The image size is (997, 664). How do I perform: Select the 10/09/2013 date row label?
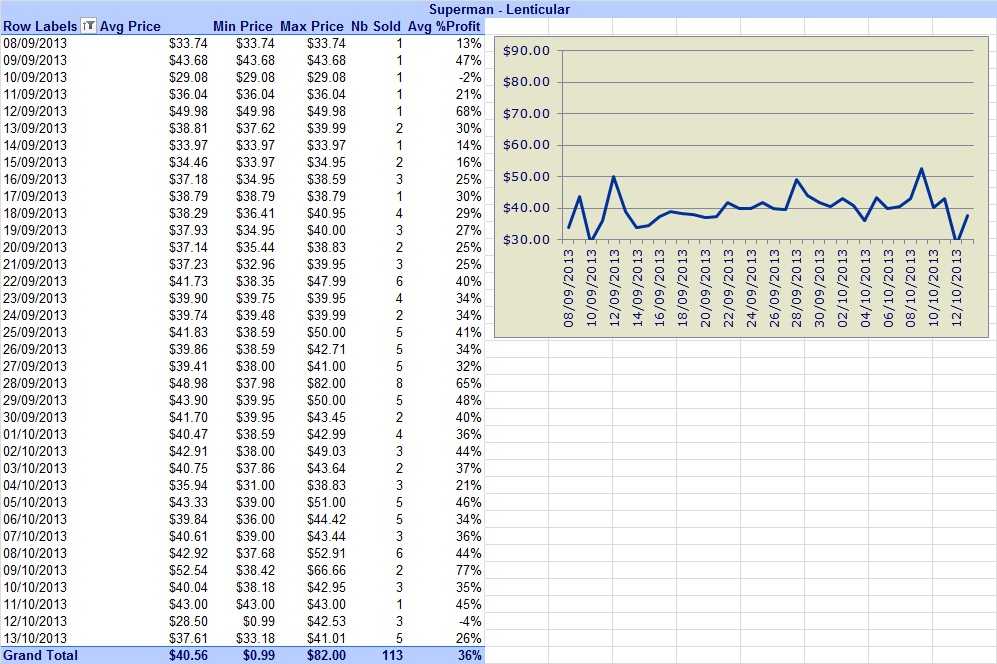(x=35, y=78)
